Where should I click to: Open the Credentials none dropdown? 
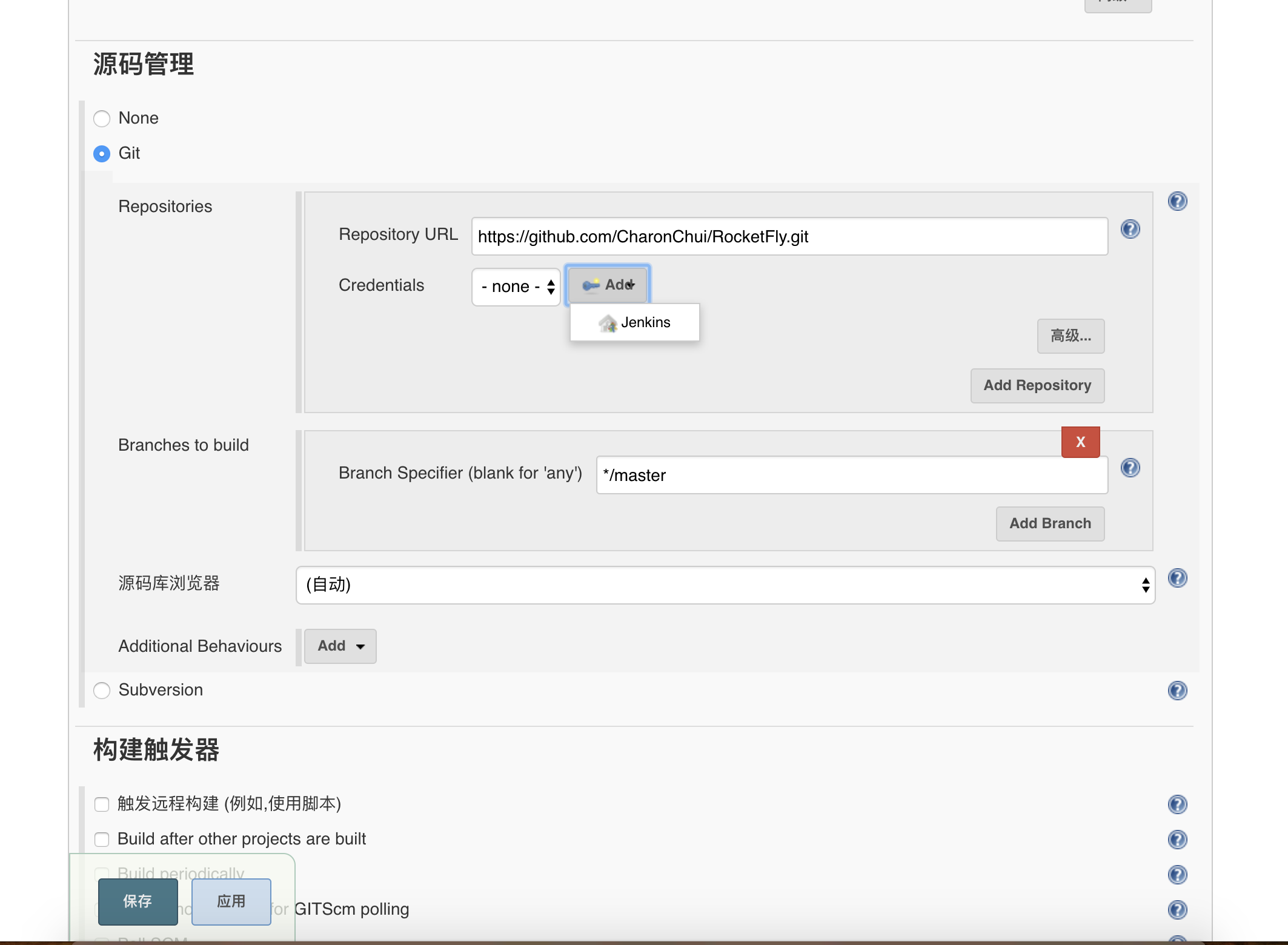click(x=516, y=287)
